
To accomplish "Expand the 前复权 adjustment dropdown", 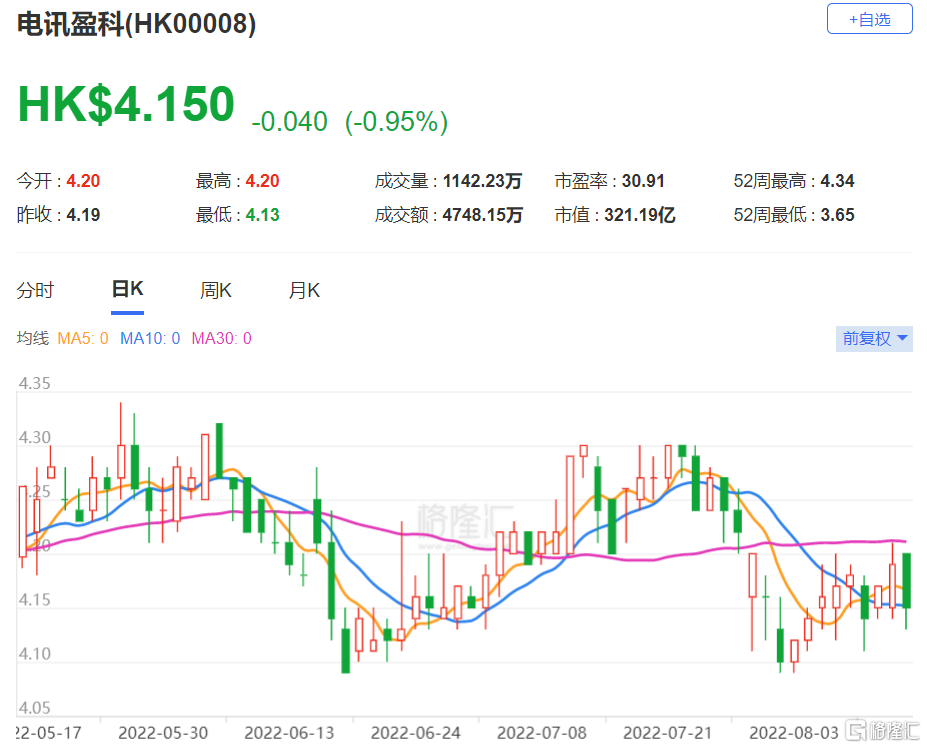I will (874, 339).
